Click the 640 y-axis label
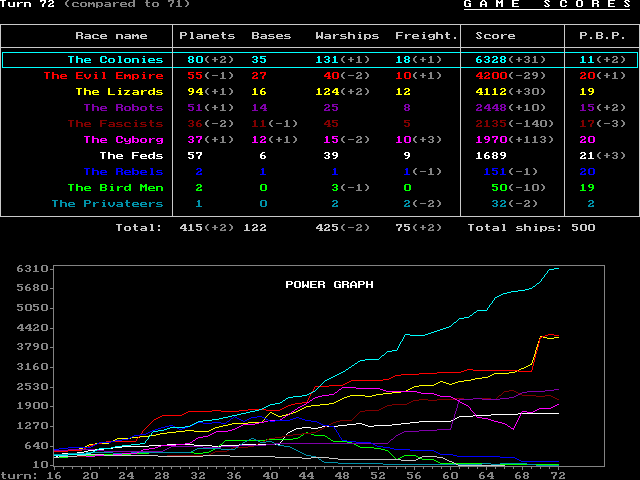 coord(37,446)
